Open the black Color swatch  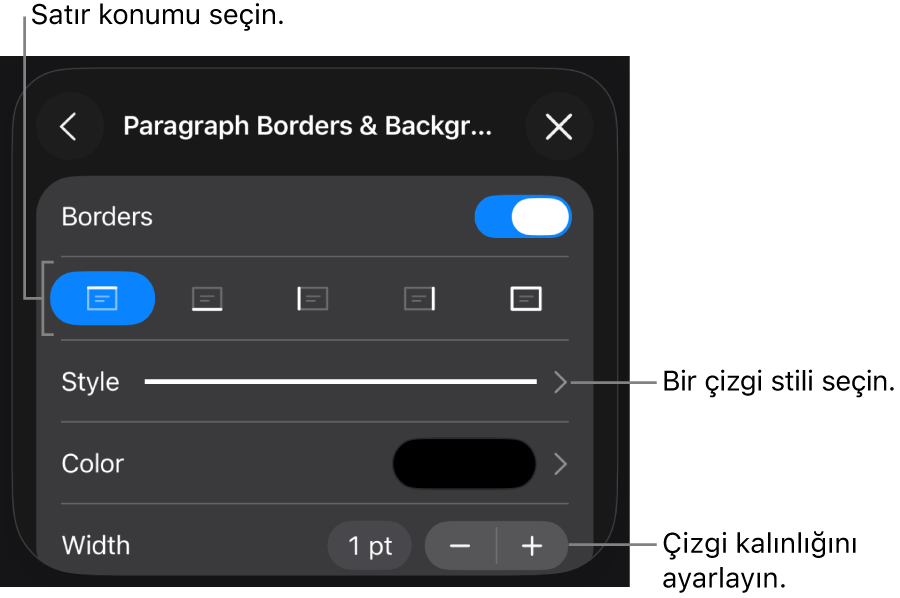(464, 464)
